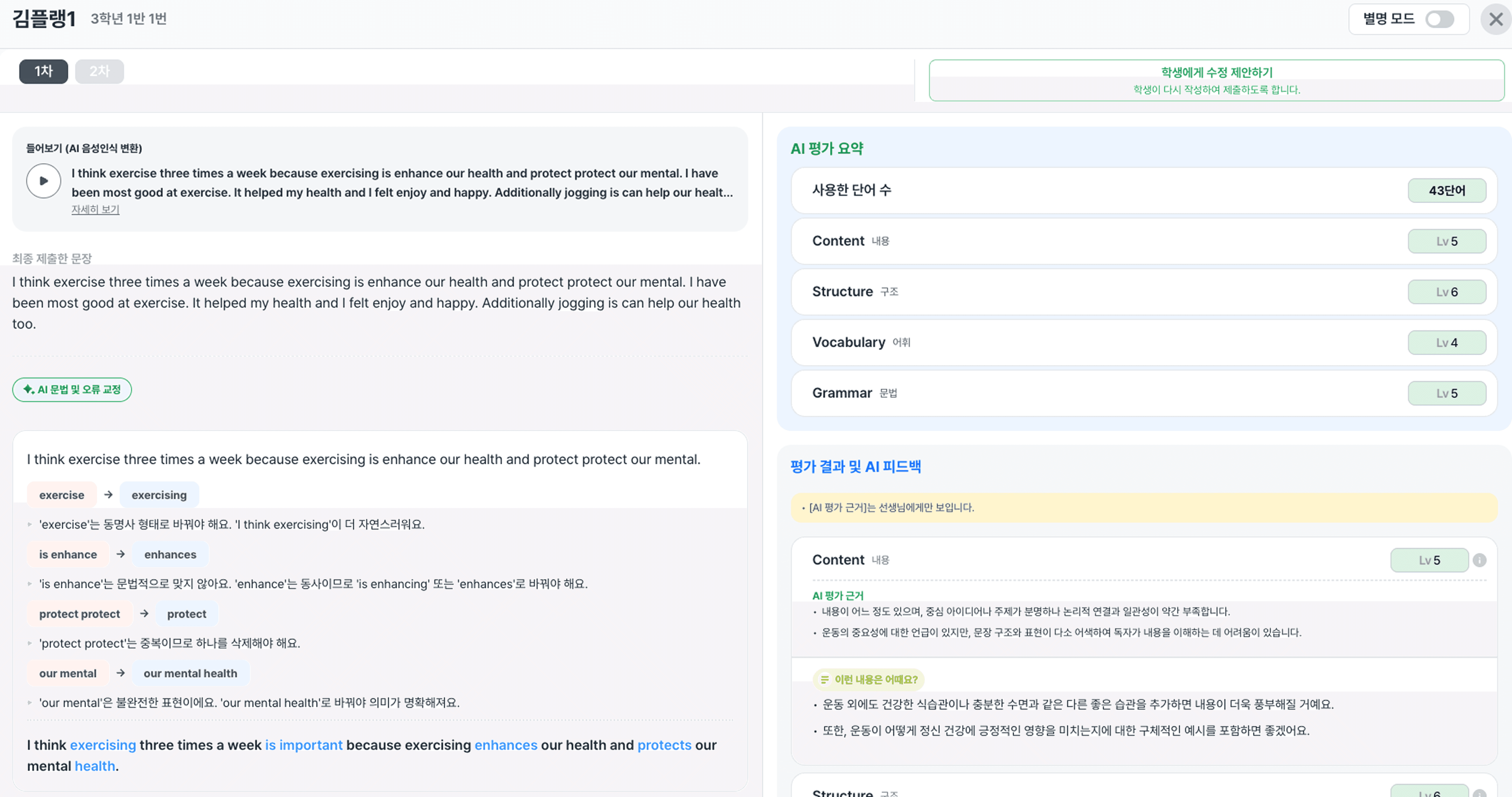Open the 자세히 보기 link
The image size is (1512, 797).
click(95, 209)
